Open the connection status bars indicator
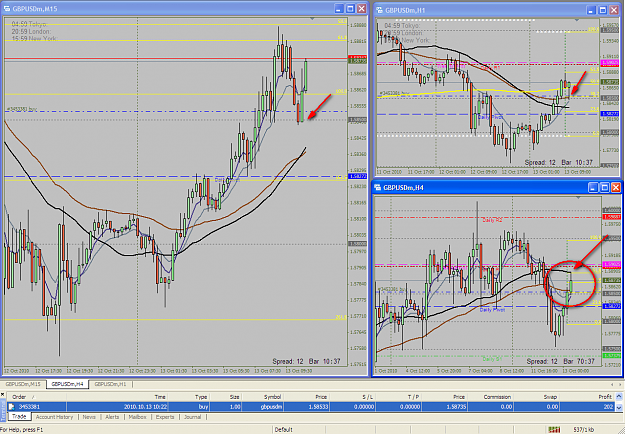The image size is (625, 434). coord(554,429)
